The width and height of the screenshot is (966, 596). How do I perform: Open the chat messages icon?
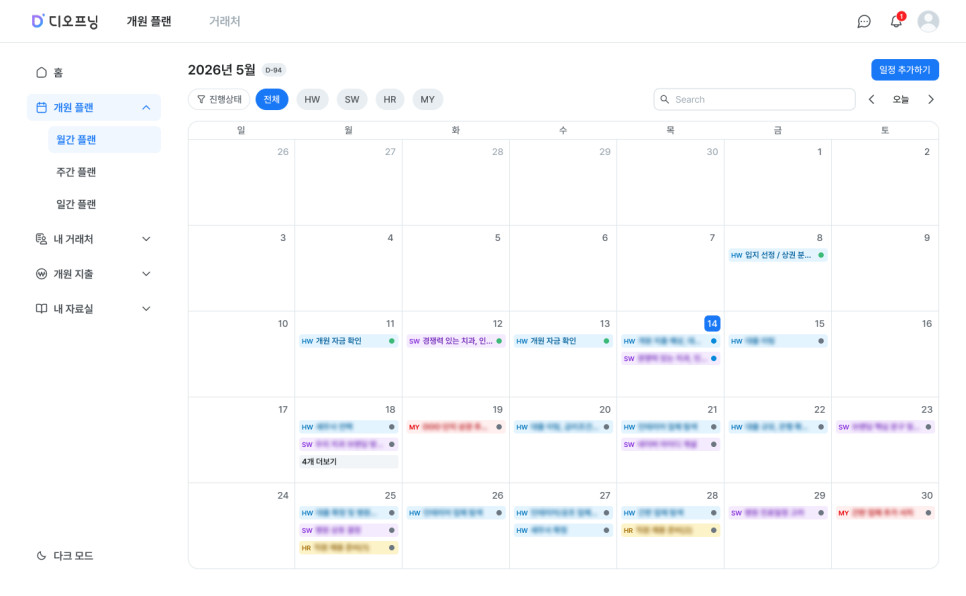[x=864, y=22]
